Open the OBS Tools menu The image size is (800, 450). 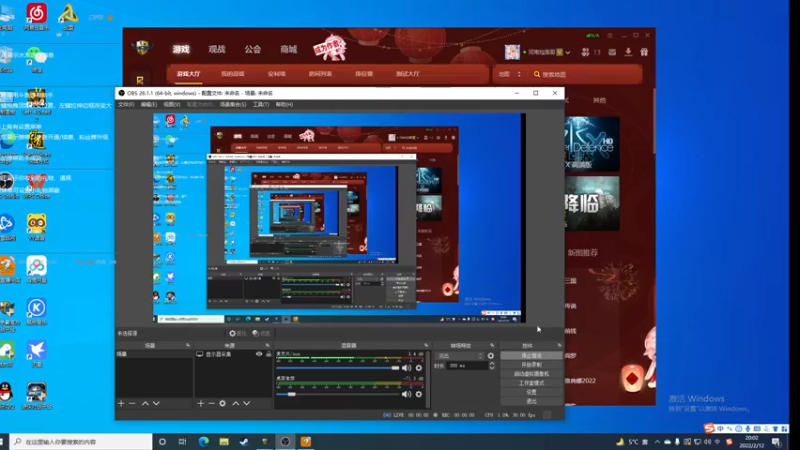pyautogui.click(x=261, y=104)
